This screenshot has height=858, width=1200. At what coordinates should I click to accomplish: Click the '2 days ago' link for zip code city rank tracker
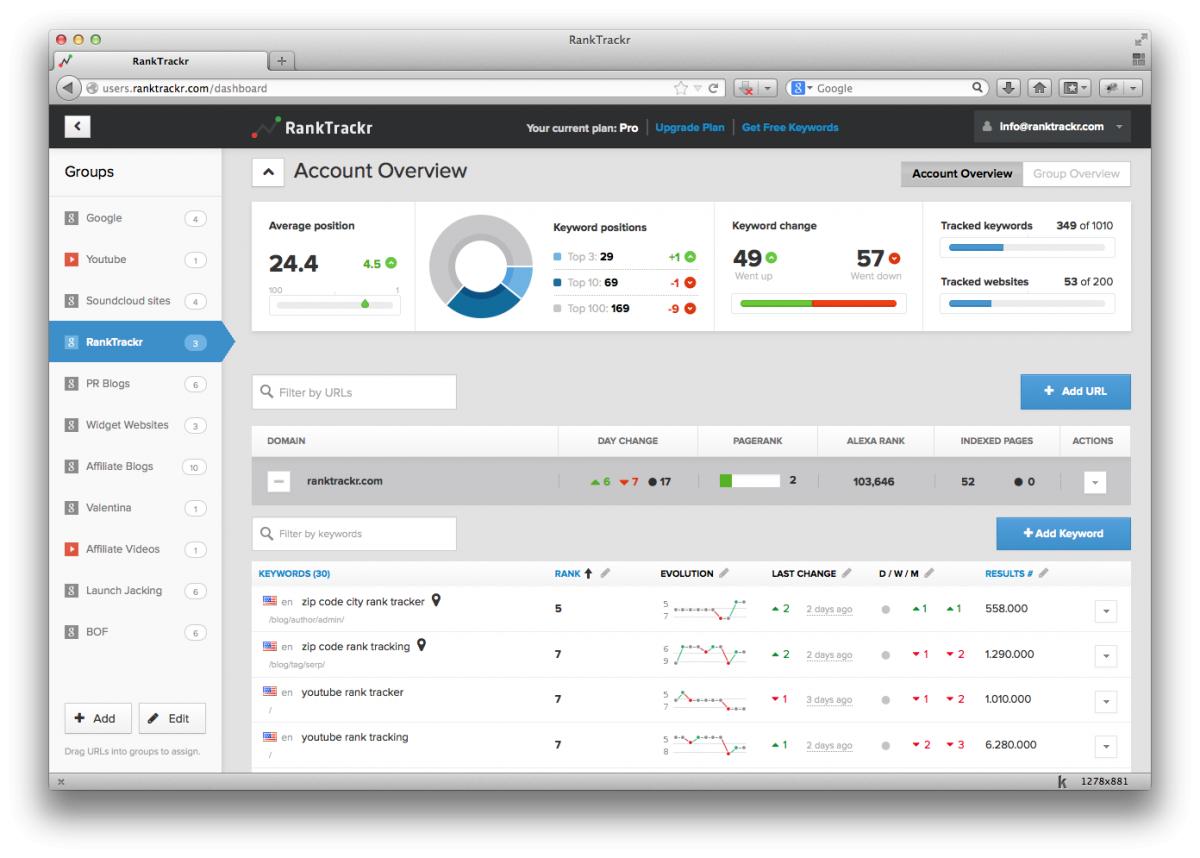[x=829, y=610]
